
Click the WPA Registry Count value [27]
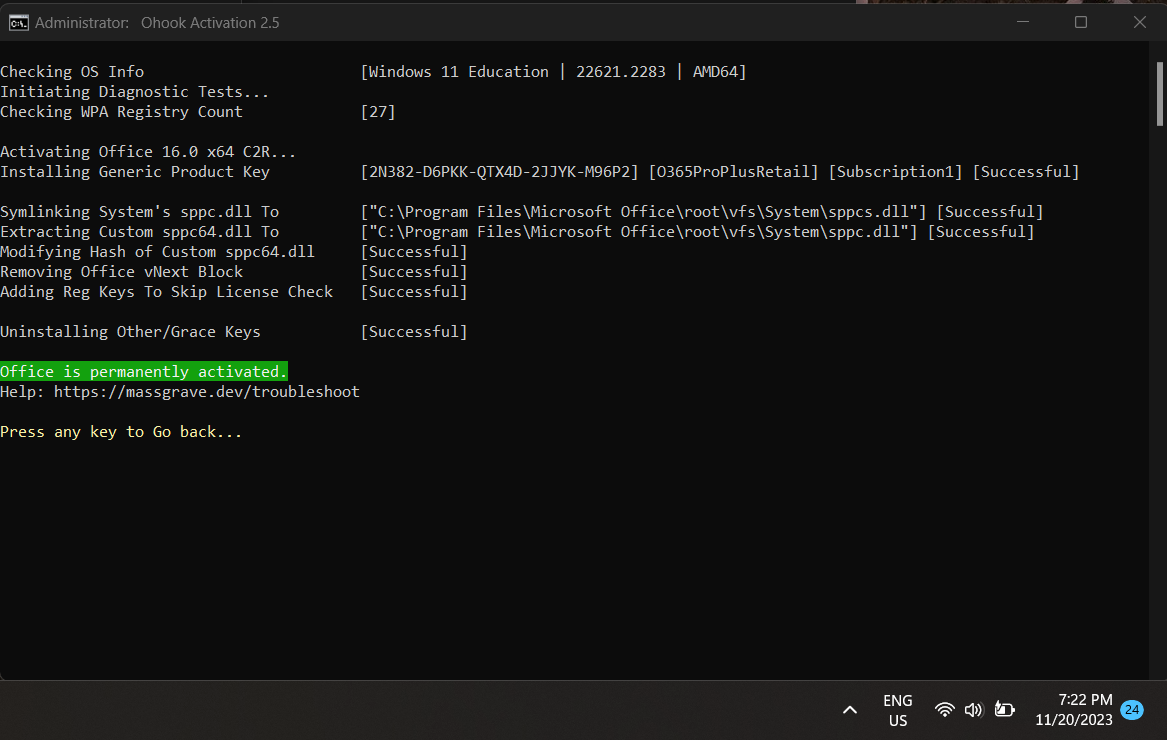pos(378,112)
